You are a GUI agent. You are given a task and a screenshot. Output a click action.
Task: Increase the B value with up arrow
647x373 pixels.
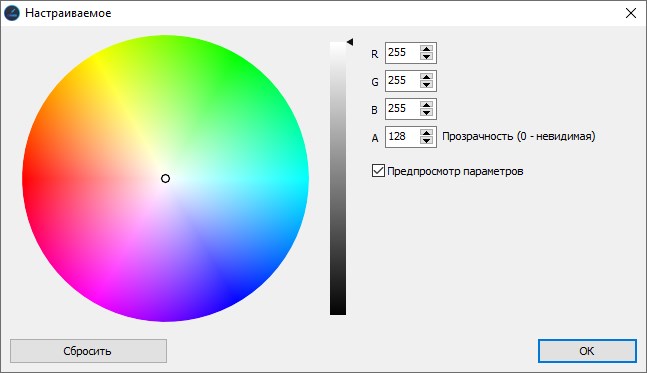pos(426,105)
